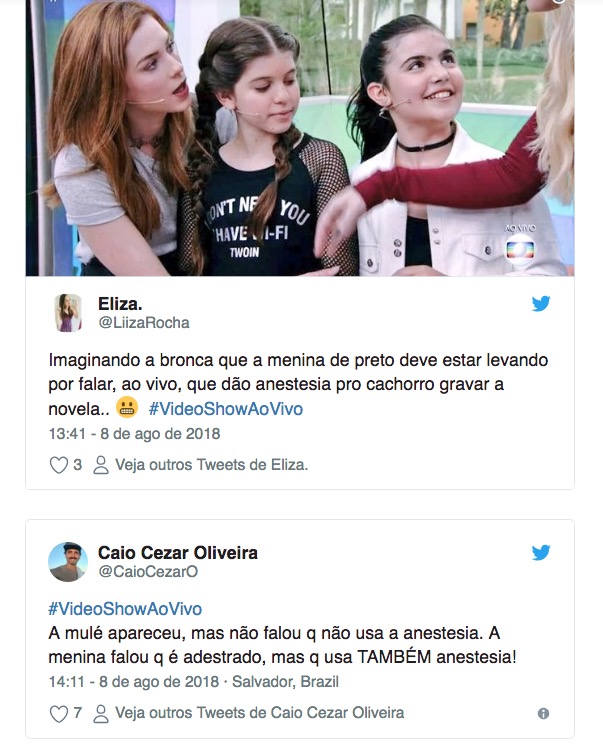Open the embedded TV screenshot image
603x755 pixels.
tap(300, 138)
